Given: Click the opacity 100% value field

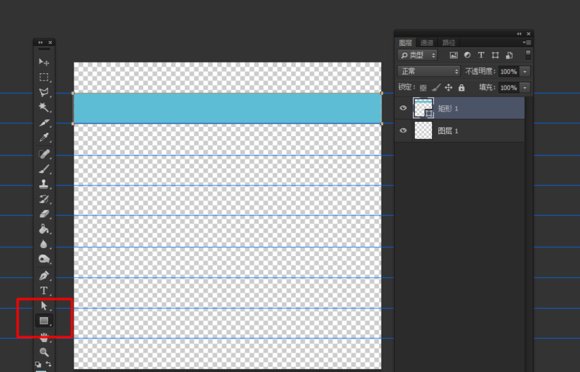Looking at the screenshot, I should pos(509,71).
